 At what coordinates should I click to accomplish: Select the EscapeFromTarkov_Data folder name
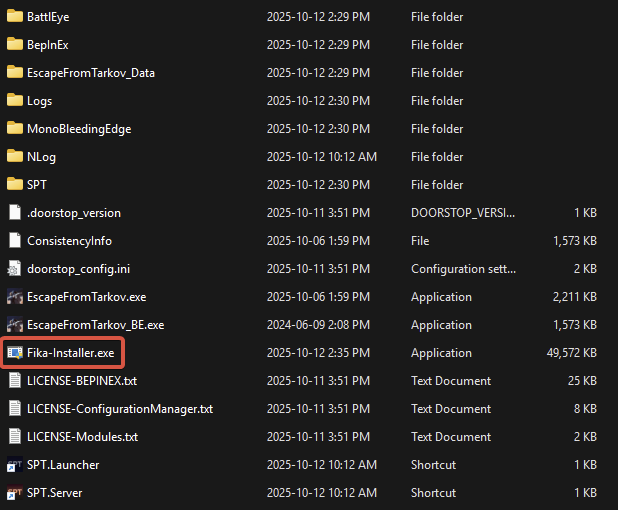coord(91,73)
